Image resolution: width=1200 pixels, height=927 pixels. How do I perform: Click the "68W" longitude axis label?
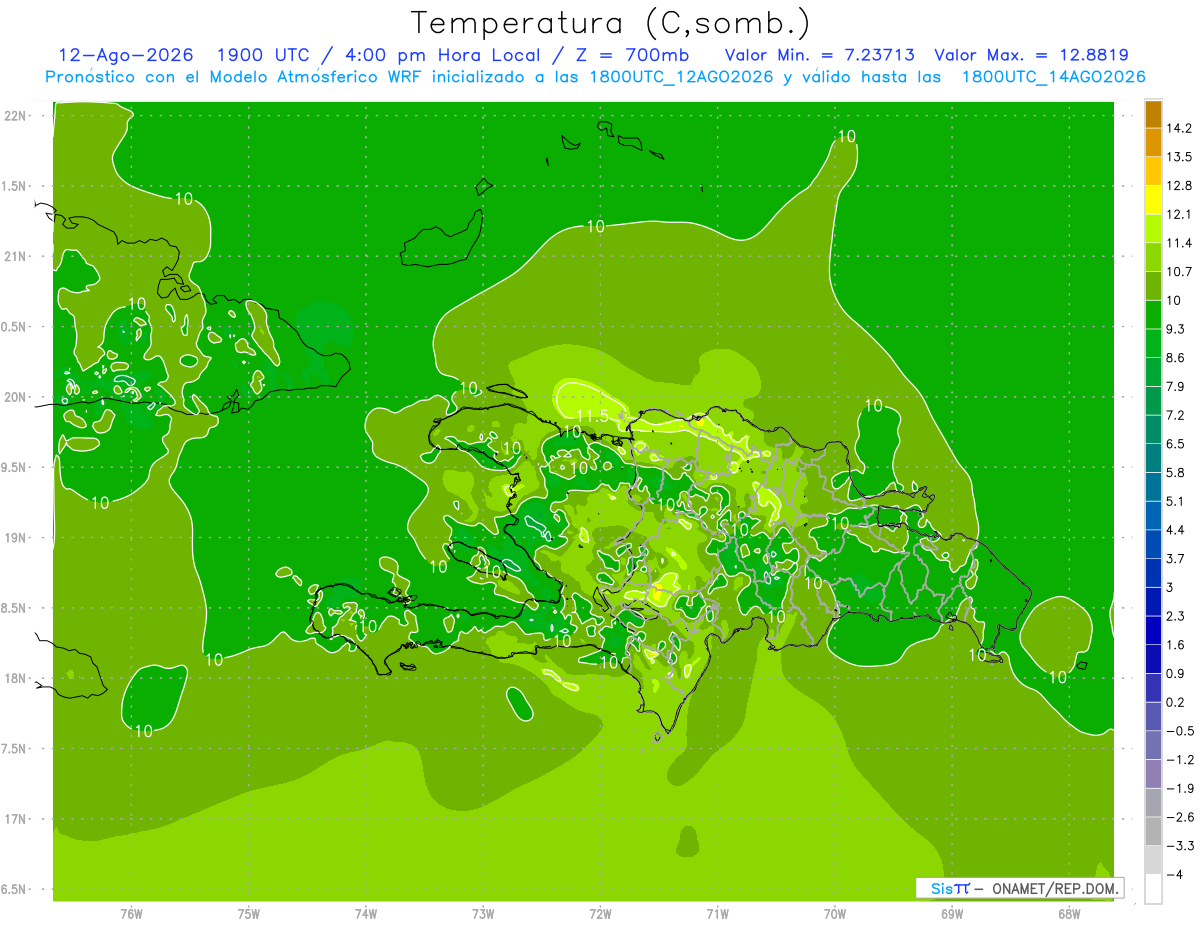click(1069, 914)
